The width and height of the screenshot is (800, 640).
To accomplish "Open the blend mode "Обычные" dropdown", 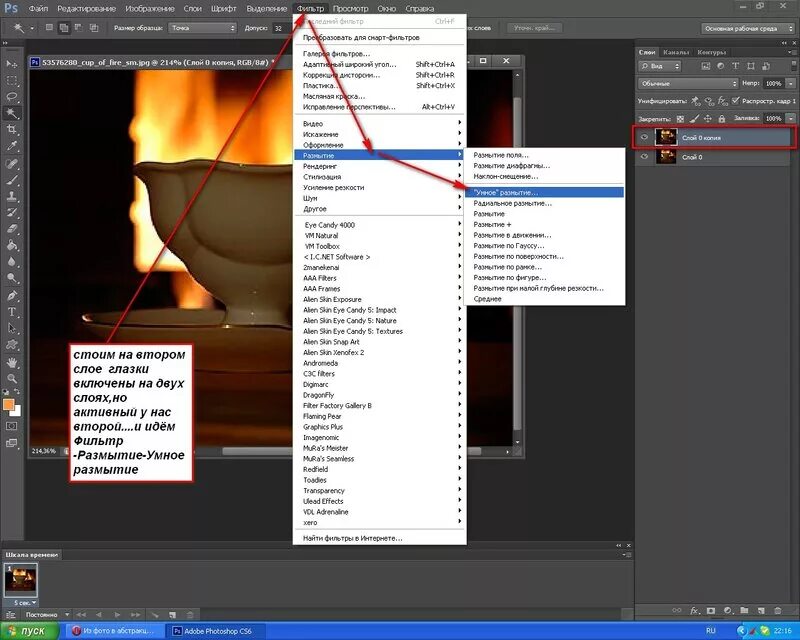I will pos(688,83).
